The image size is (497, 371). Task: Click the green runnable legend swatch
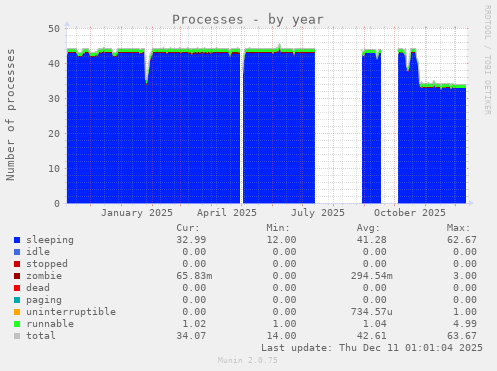click(x=17, y=324)
